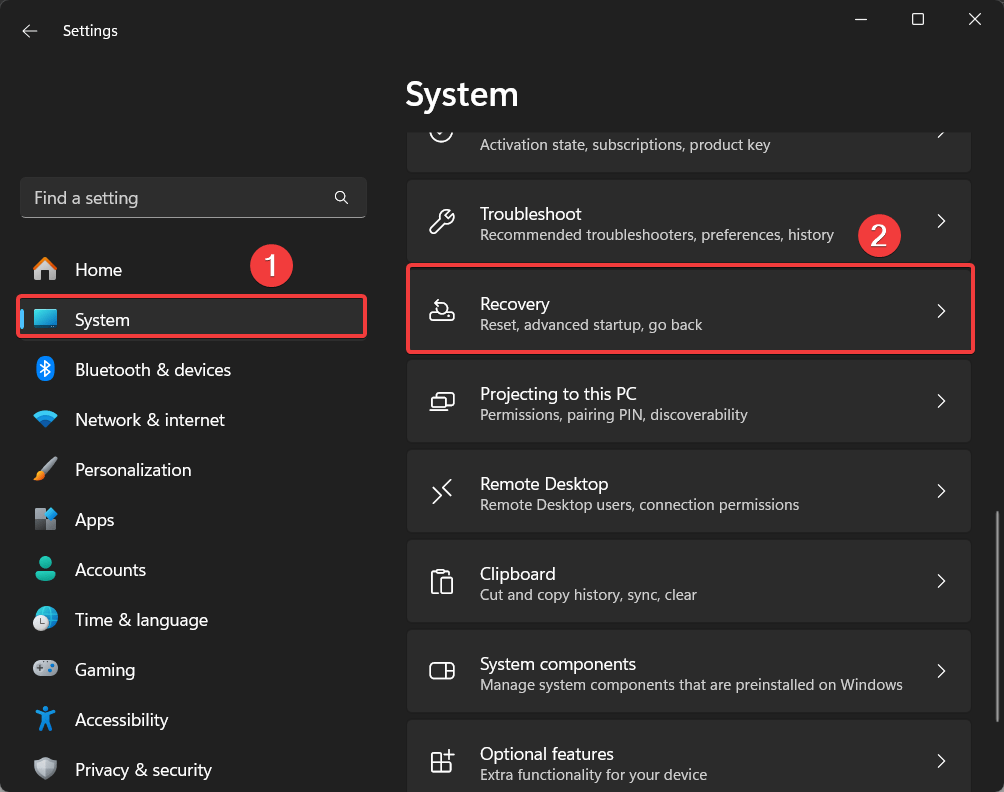Open Projecting to this PC title

pyautogui.click(x=558, y=394)
